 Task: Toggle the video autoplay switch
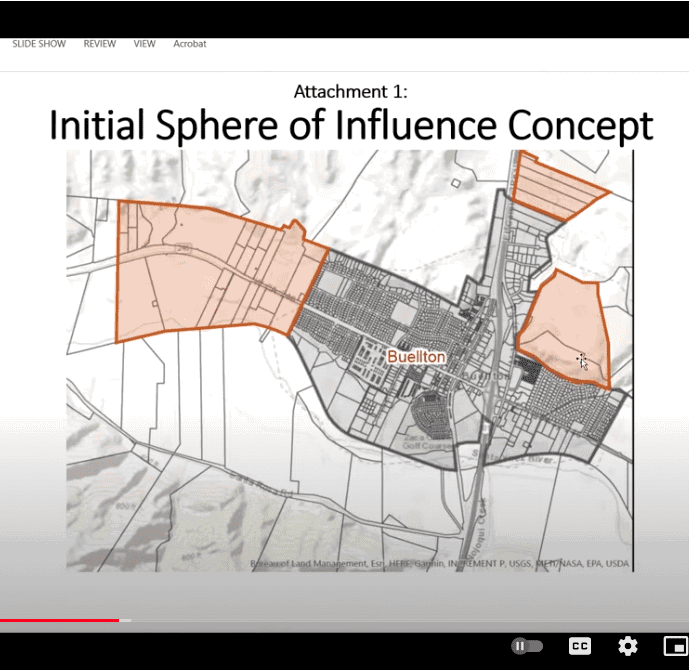coord(527,646)
